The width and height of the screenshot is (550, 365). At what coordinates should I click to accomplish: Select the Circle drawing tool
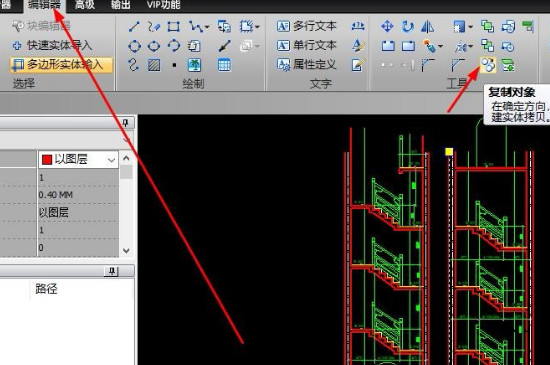pos(134,46)
